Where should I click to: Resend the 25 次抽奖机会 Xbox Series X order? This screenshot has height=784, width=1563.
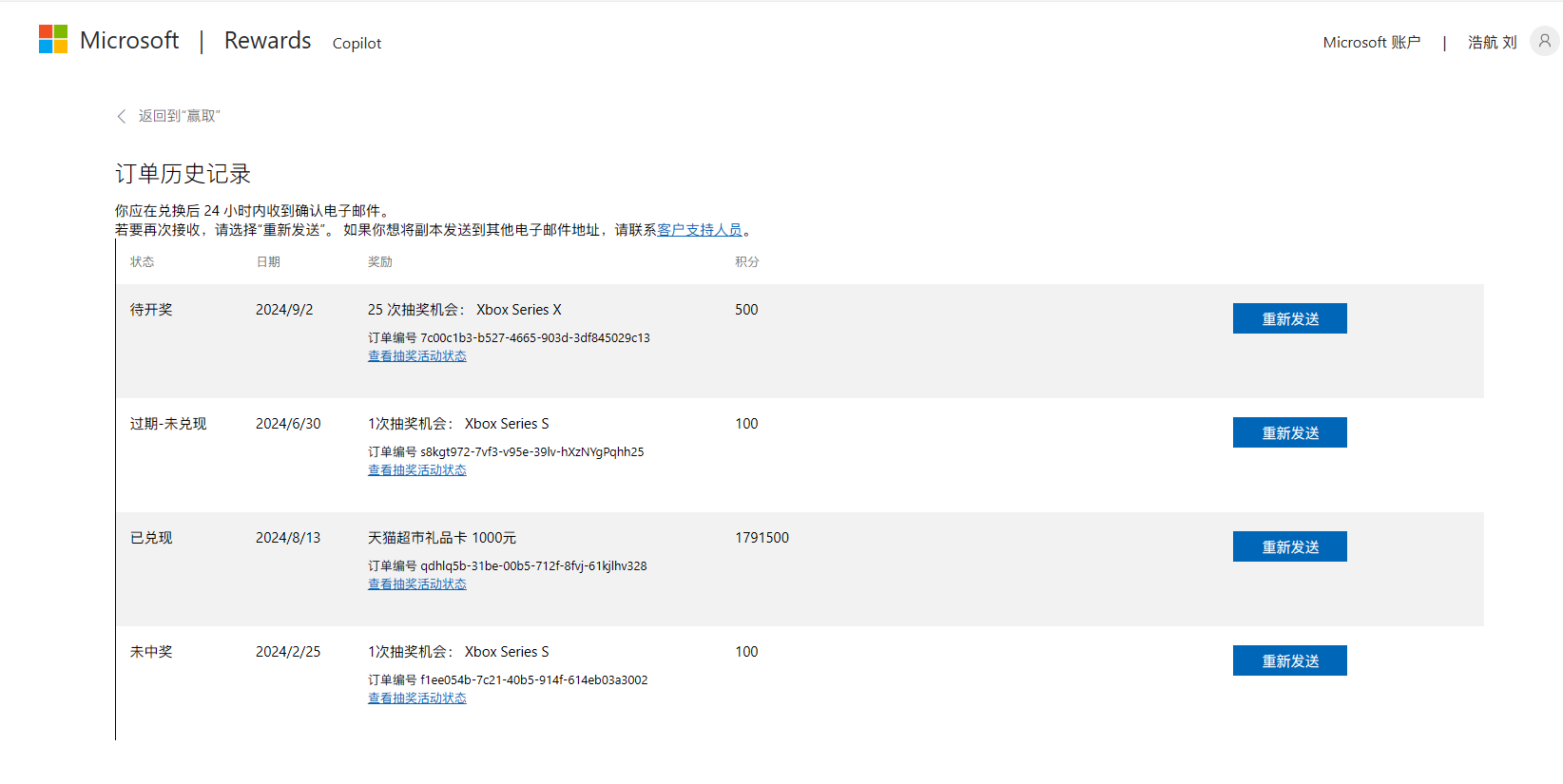point(1289,318)
